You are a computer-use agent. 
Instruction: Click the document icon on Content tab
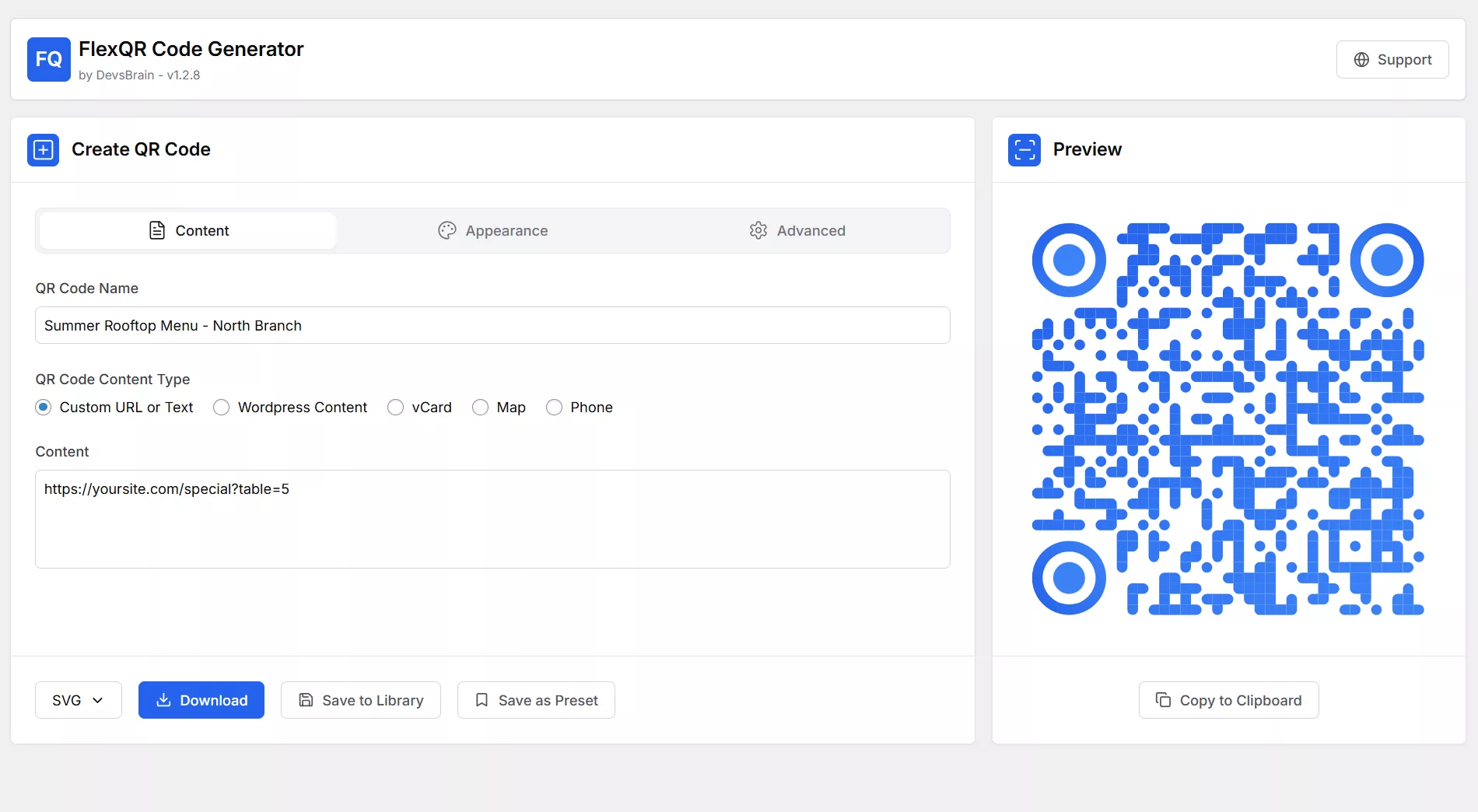[157, 230]
